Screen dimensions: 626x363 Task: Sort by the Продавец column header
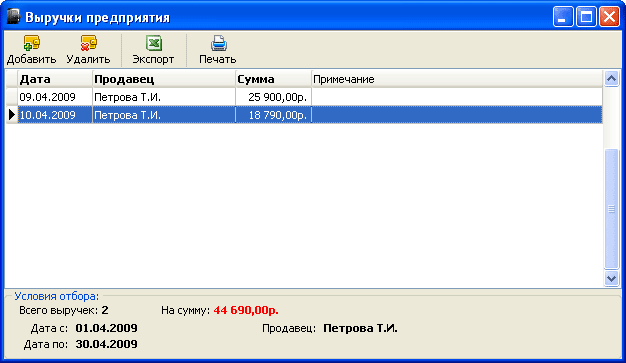(164, 79)
